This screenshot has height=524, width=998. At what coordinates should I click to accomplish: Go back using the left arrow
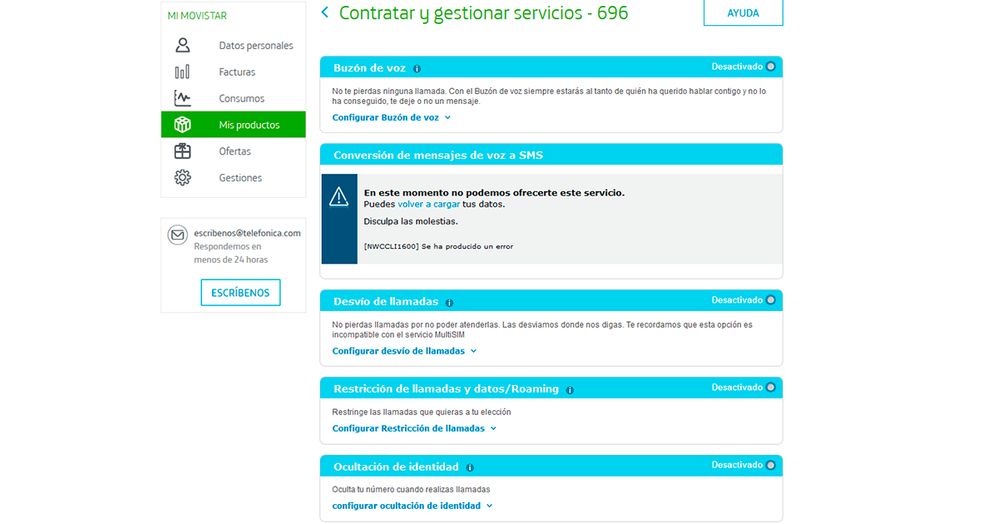325,13
